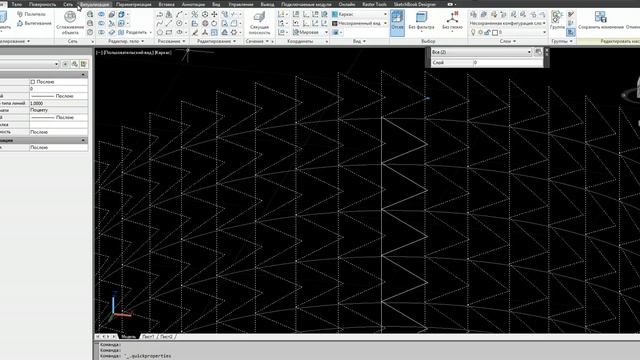Open the Несохраненный вид view dropdown
This screenshot has width=640, height=360.
(x=359, y=23)
